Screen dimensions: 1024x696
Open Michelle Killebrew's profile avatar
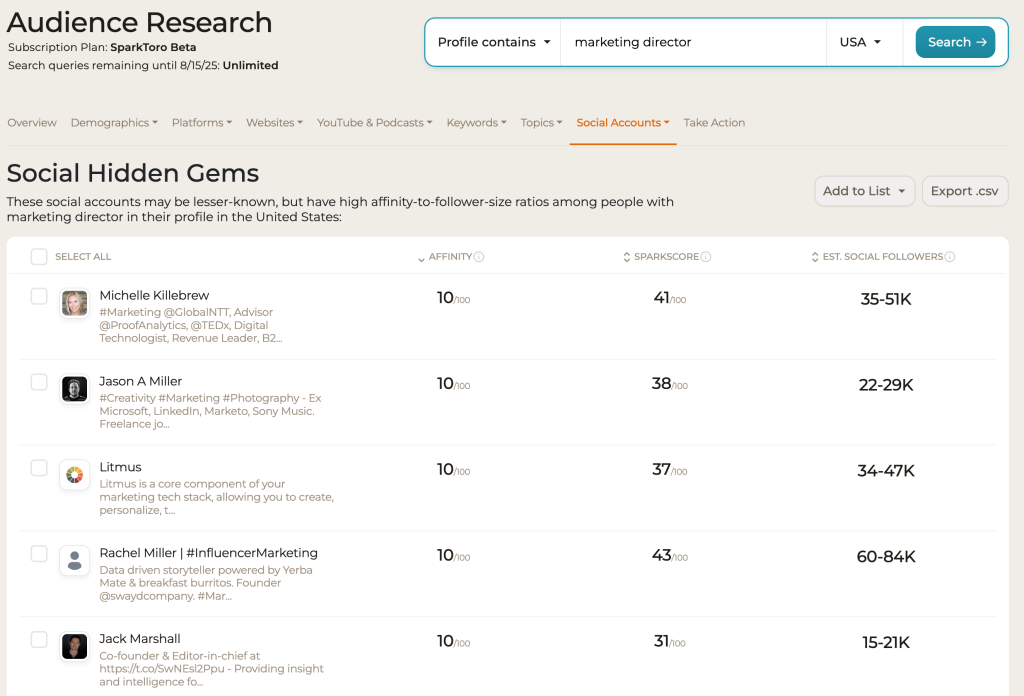tap(74, 304)
